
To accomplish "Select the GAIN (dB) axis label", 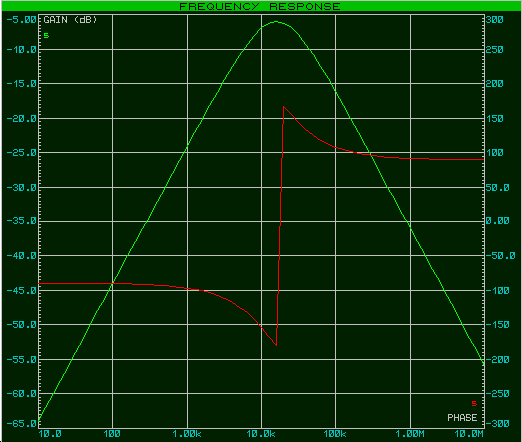I will (70, 20).
